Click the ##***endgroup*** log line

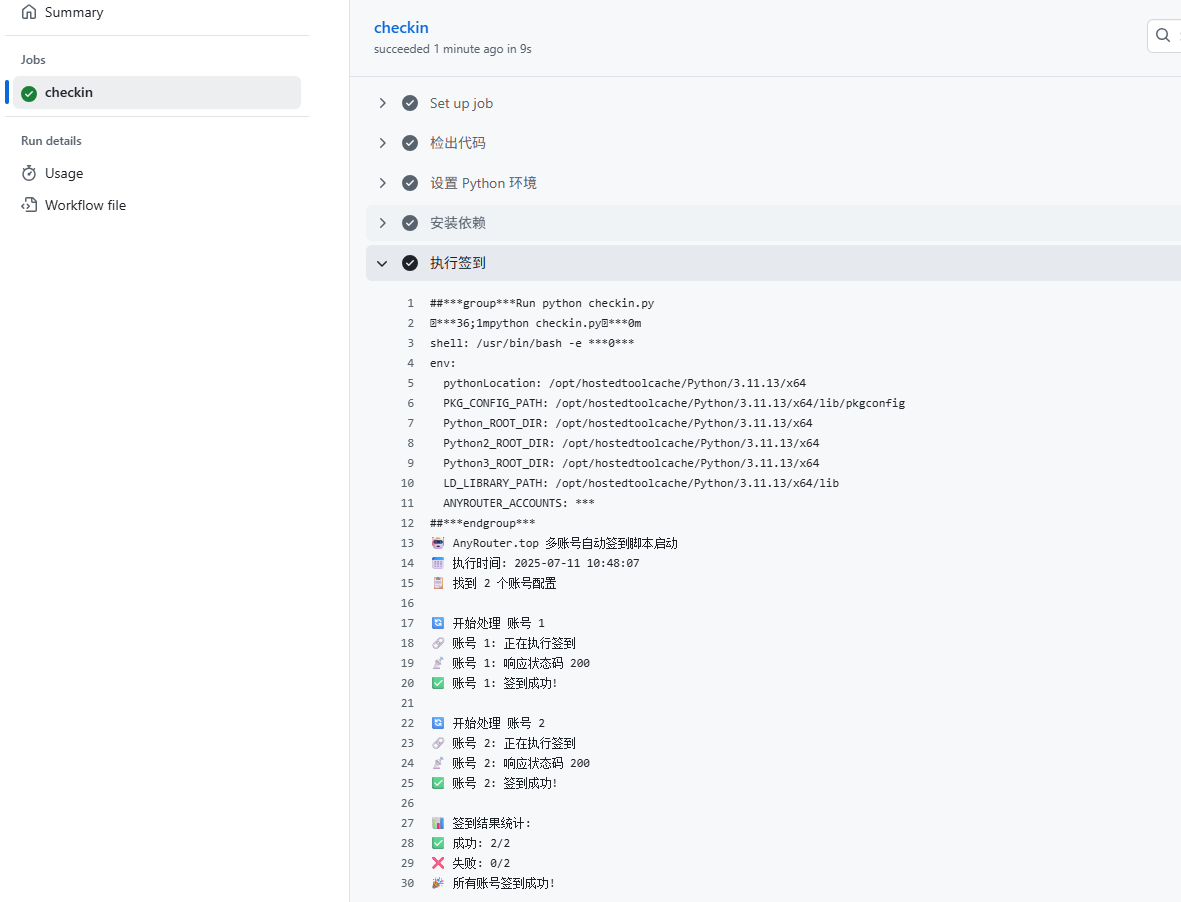coord(482,523)
